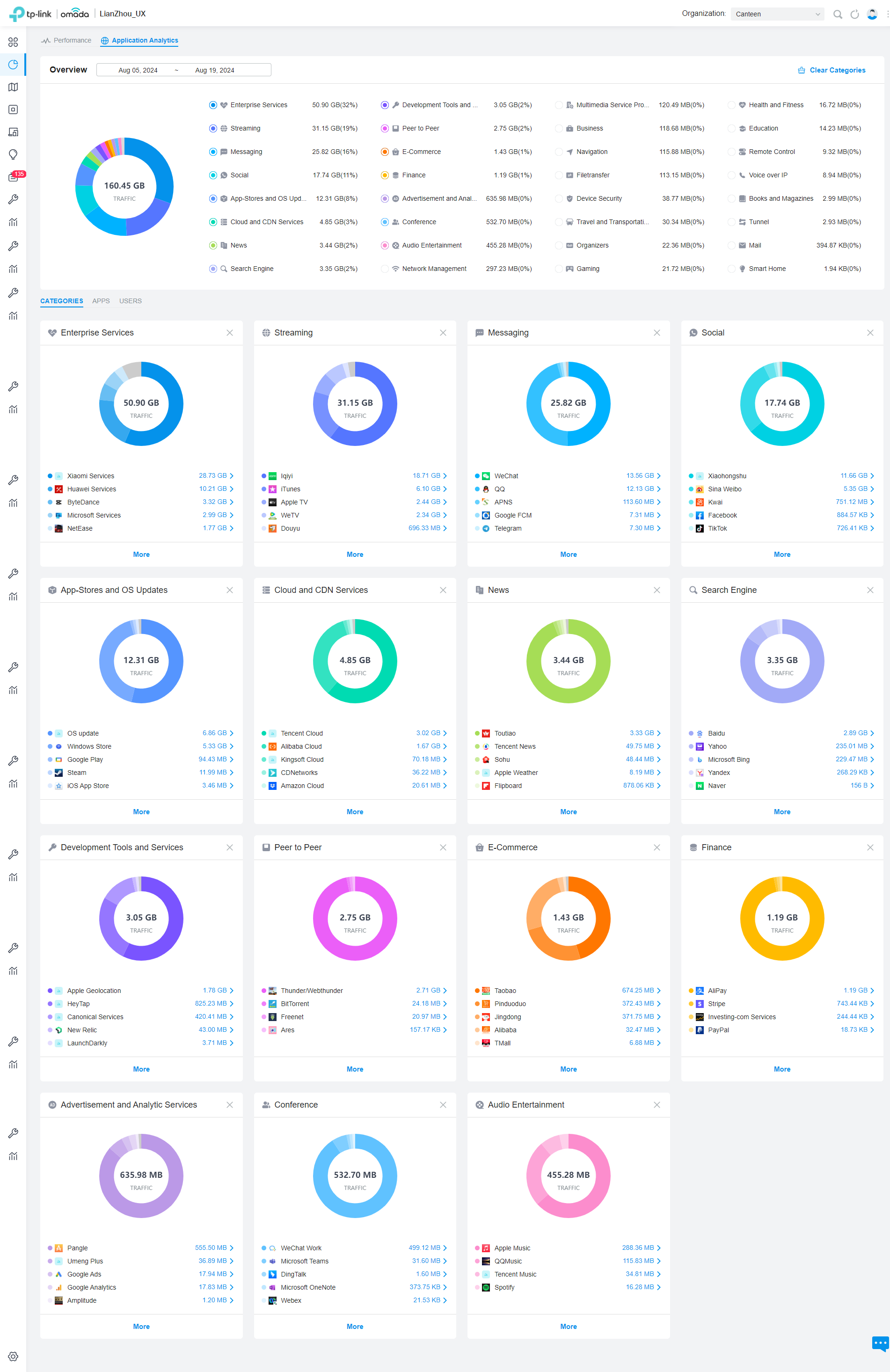Click the WeChat app icon in Messaging
890x1372 pixels.
486,476
